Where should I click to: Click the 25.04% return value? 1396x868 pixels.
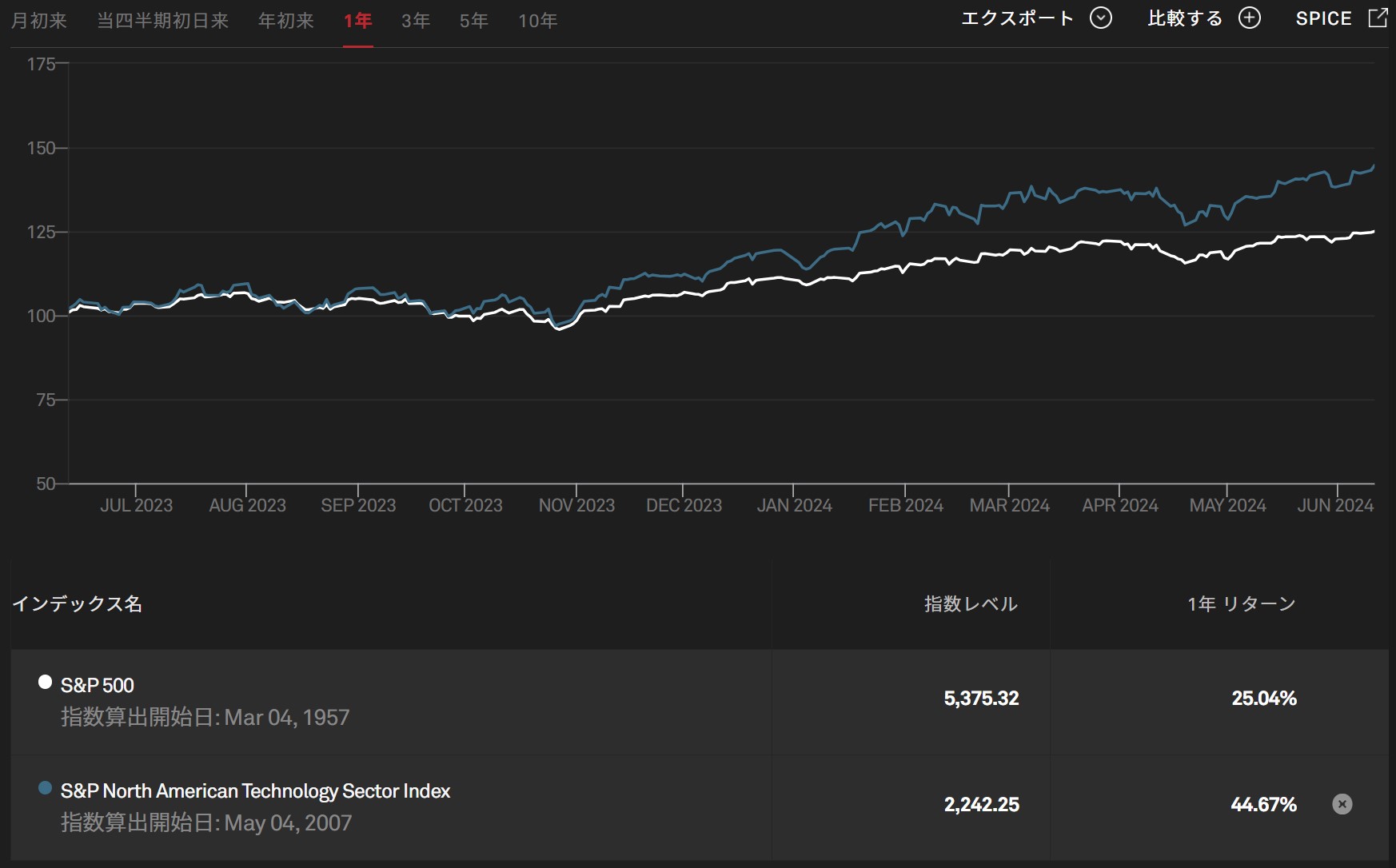point(1264,699)
